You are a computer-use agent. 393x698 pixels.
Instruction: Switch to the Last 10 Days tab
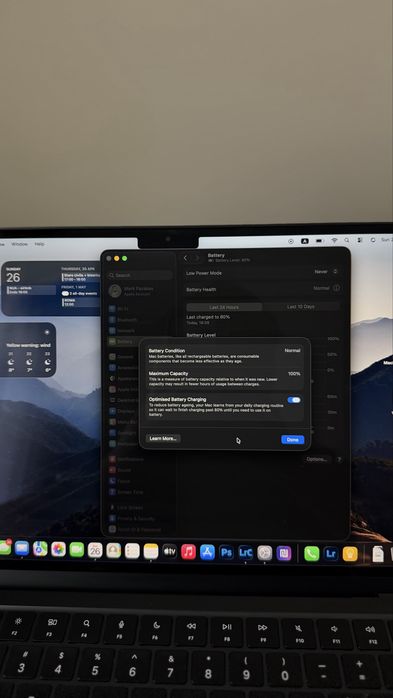tap(301, 307)
